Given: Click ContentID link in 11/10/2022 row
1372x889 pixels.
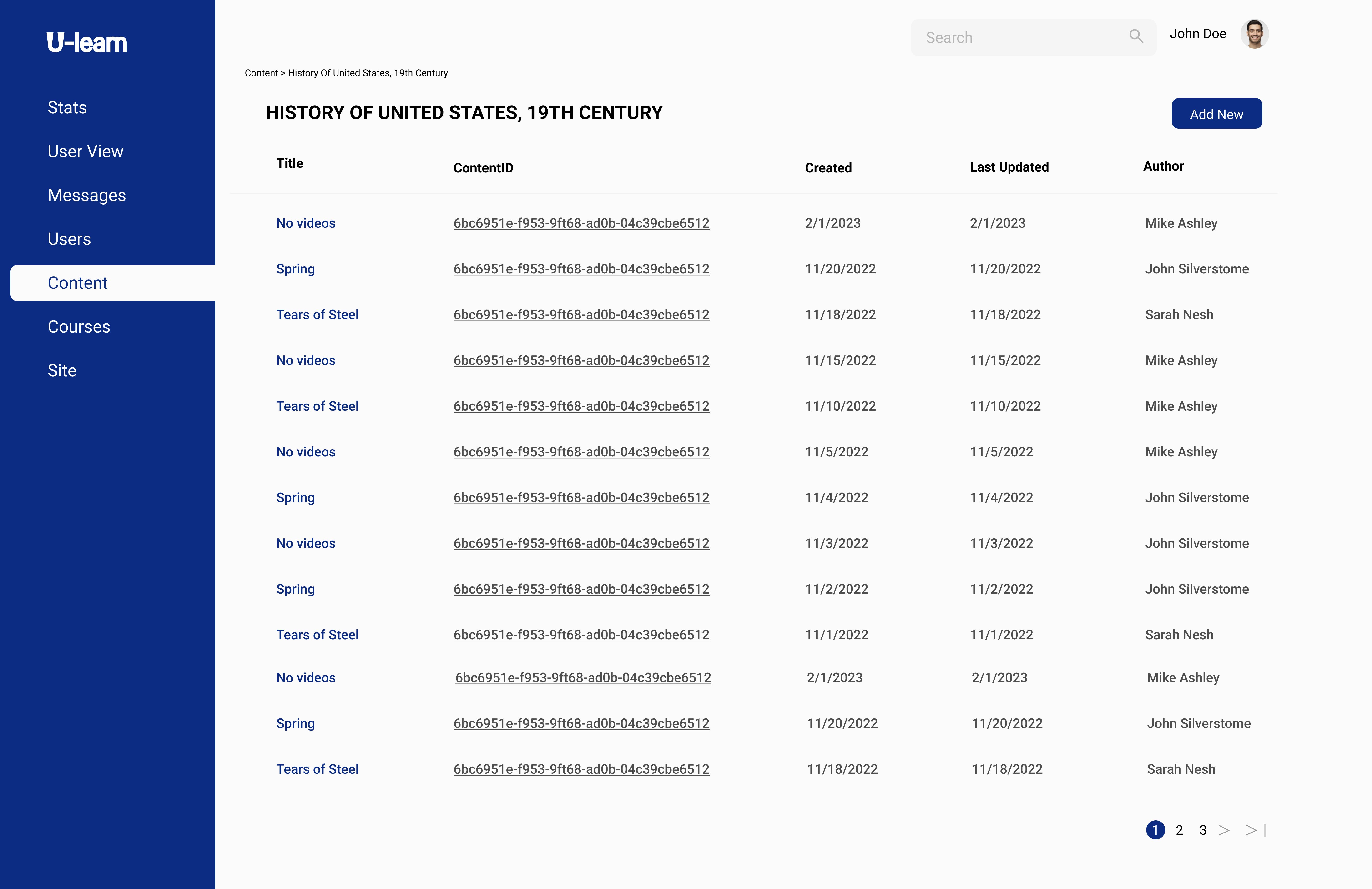Looking at the screenshot, I should coord(581,406).
